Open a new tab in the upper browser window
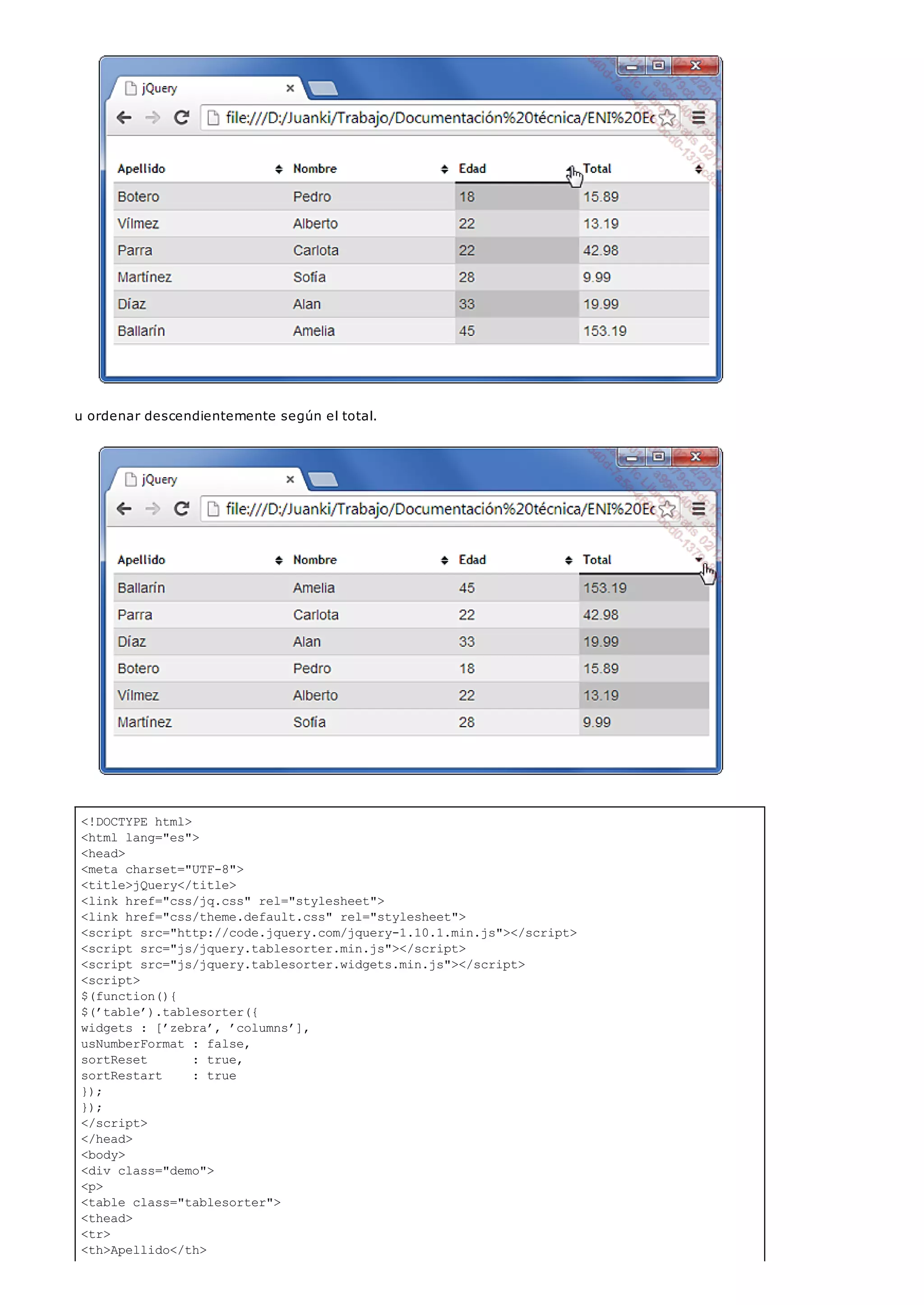This screenshot has width=924, height=1305. click(x=323, y=88)
